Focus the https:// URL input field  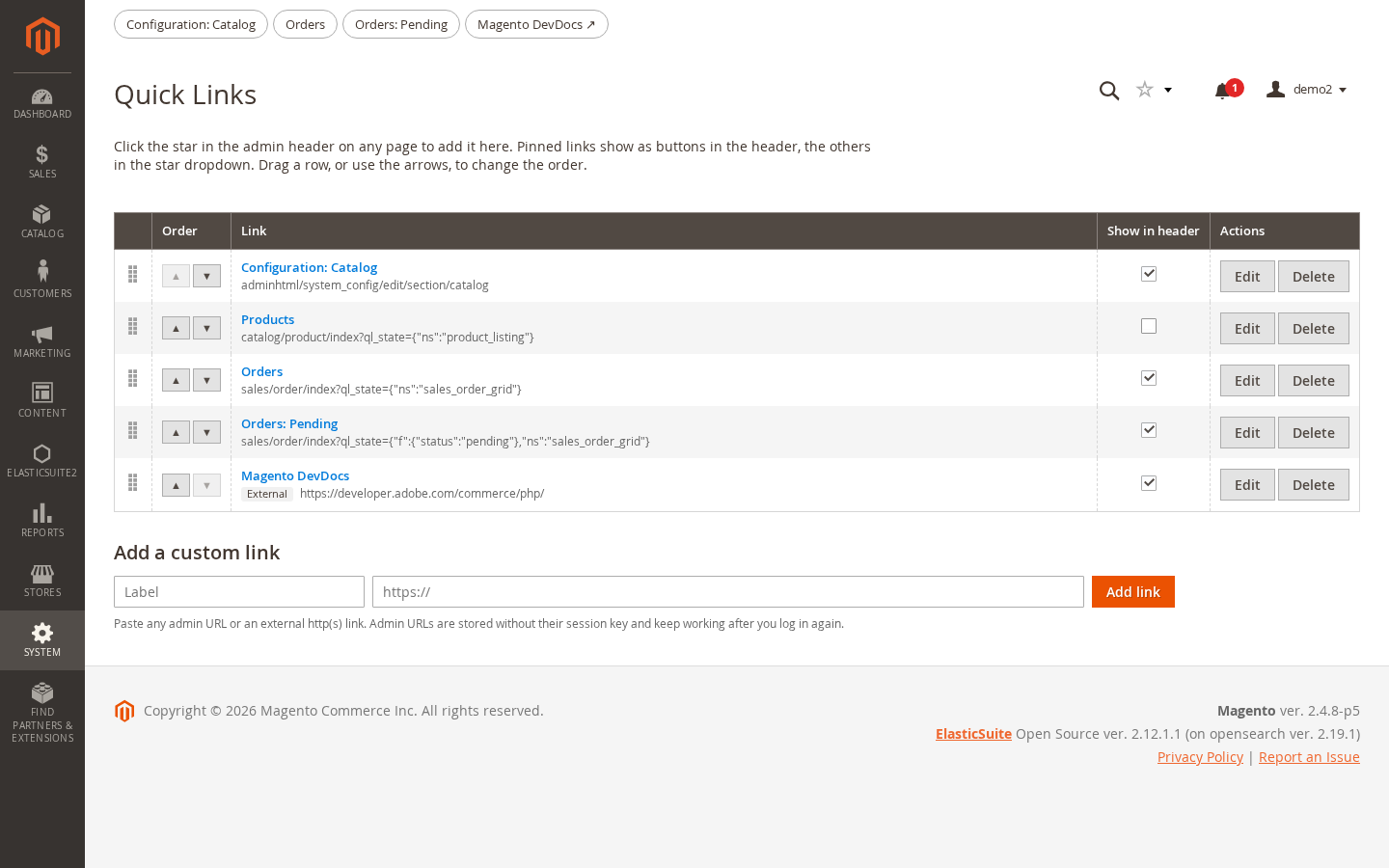[728, 592]
